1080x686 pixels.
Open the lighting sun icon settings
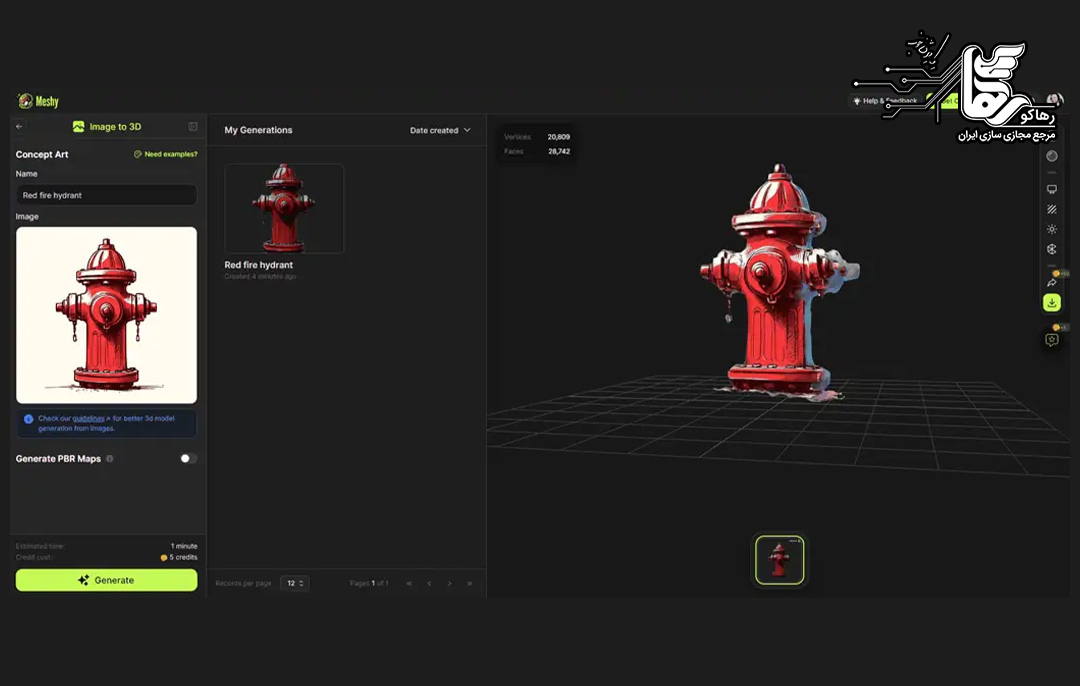click(1051, 229)
